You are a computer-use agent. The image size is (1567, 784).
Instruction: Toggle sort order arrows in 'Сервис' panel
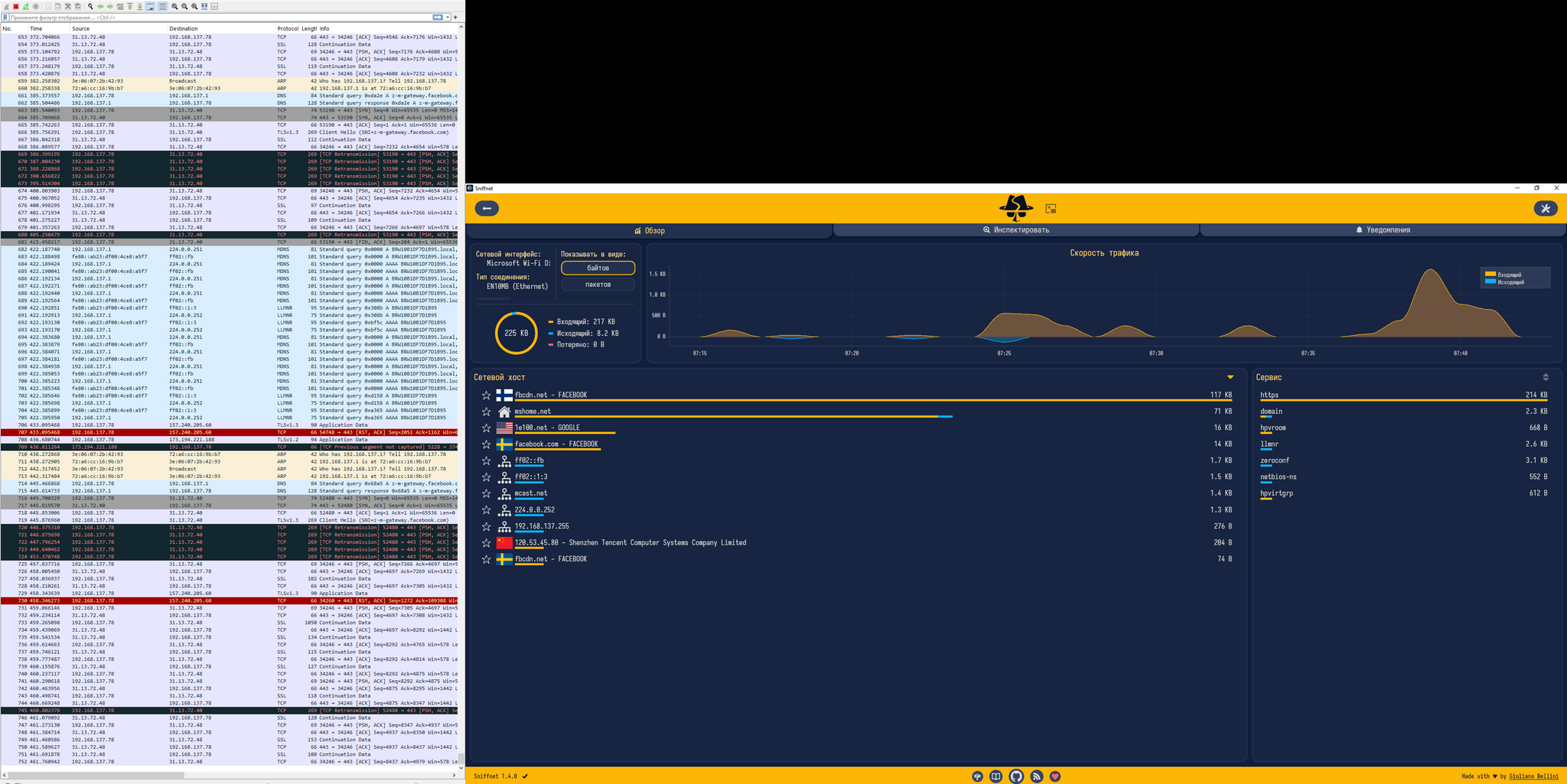[1546, 377]
